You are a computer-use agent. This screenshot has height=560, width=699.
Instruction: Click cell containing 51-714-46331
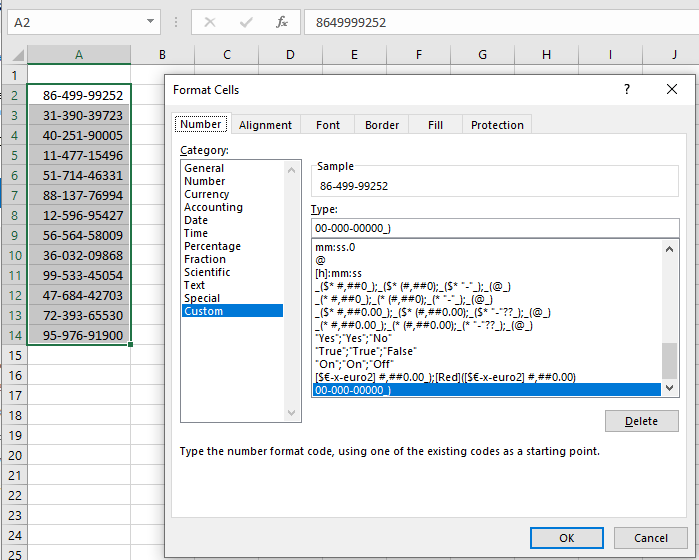click(x=79, y=175)
